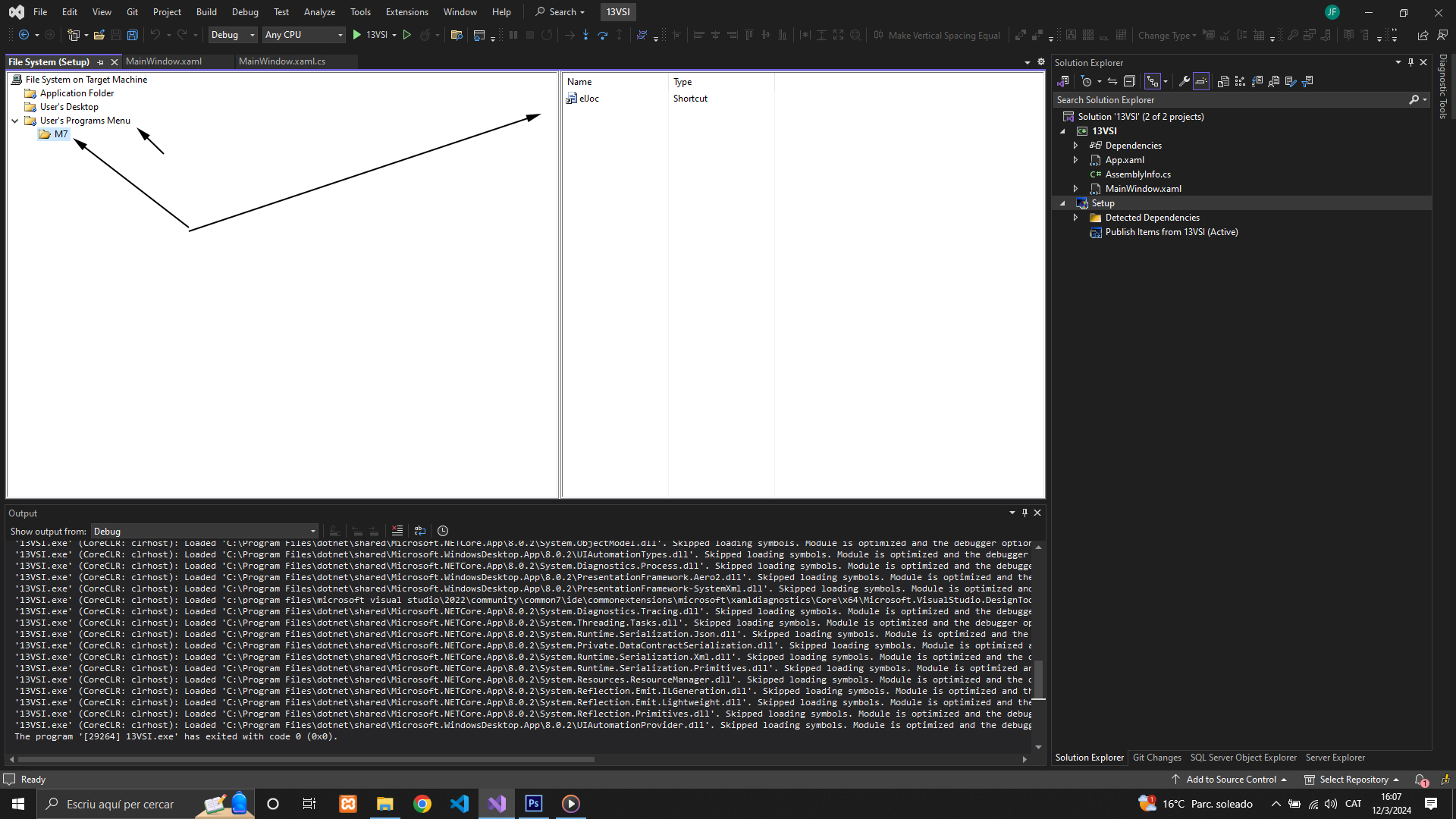Image resolution: width=1456 pixels, height=819 pixels.
Task: Toggle Word Wrap in Output window
Action: pos(420,531)
